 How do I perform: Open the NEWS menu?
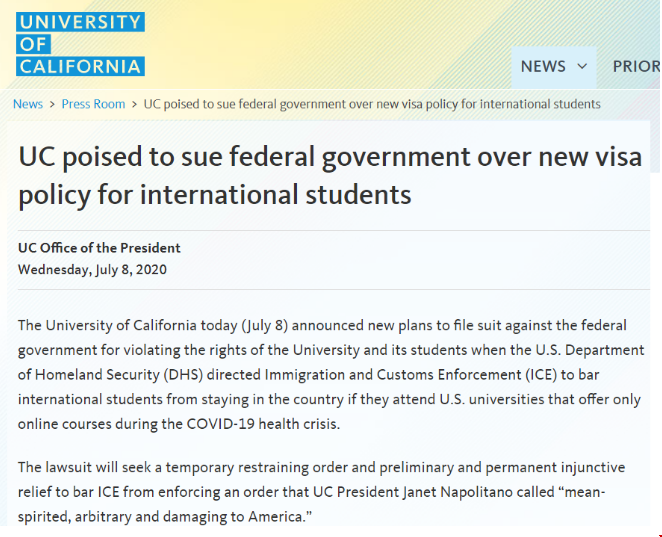[x=553, y=67]
